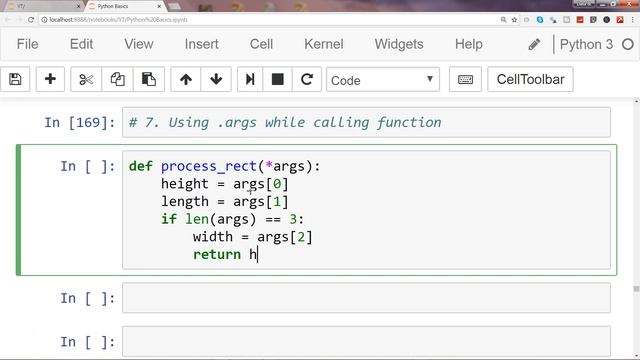Switch to the Python Basics browser tab

[122, 6]
